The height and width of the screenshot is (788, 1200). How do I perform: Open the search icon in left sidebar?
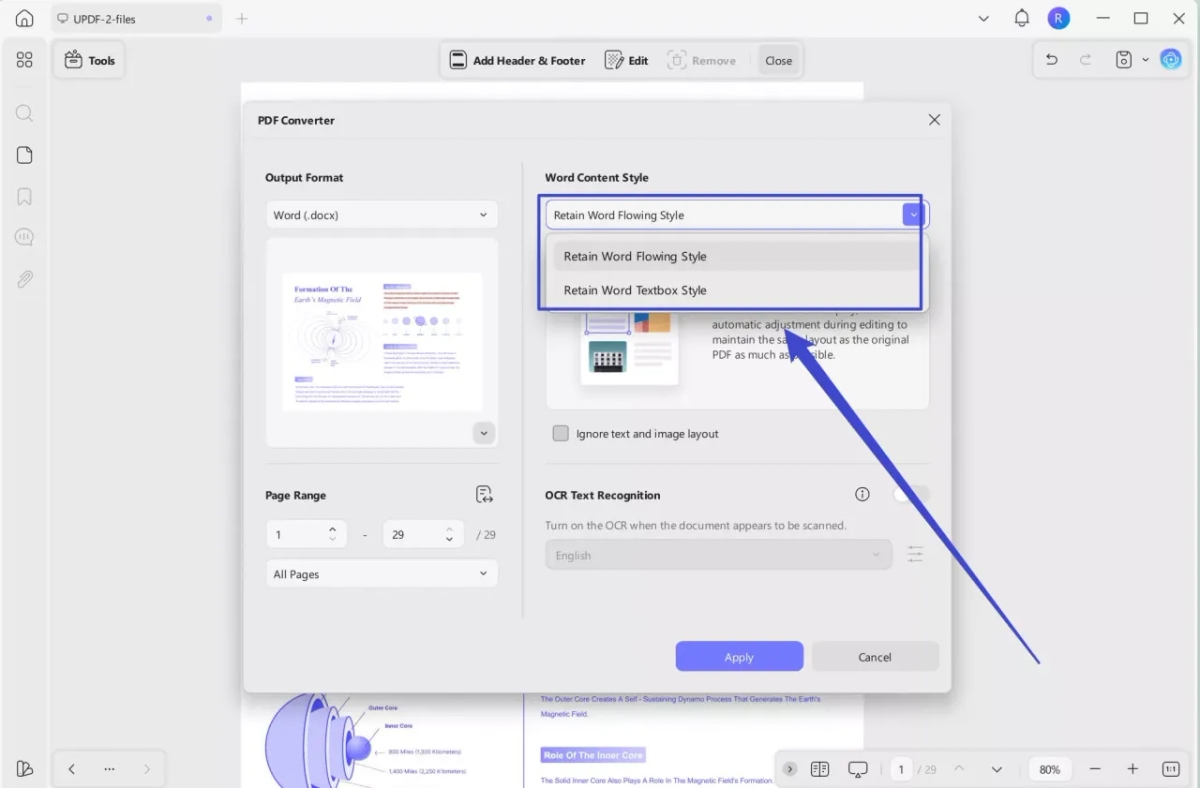coord(25,113)
